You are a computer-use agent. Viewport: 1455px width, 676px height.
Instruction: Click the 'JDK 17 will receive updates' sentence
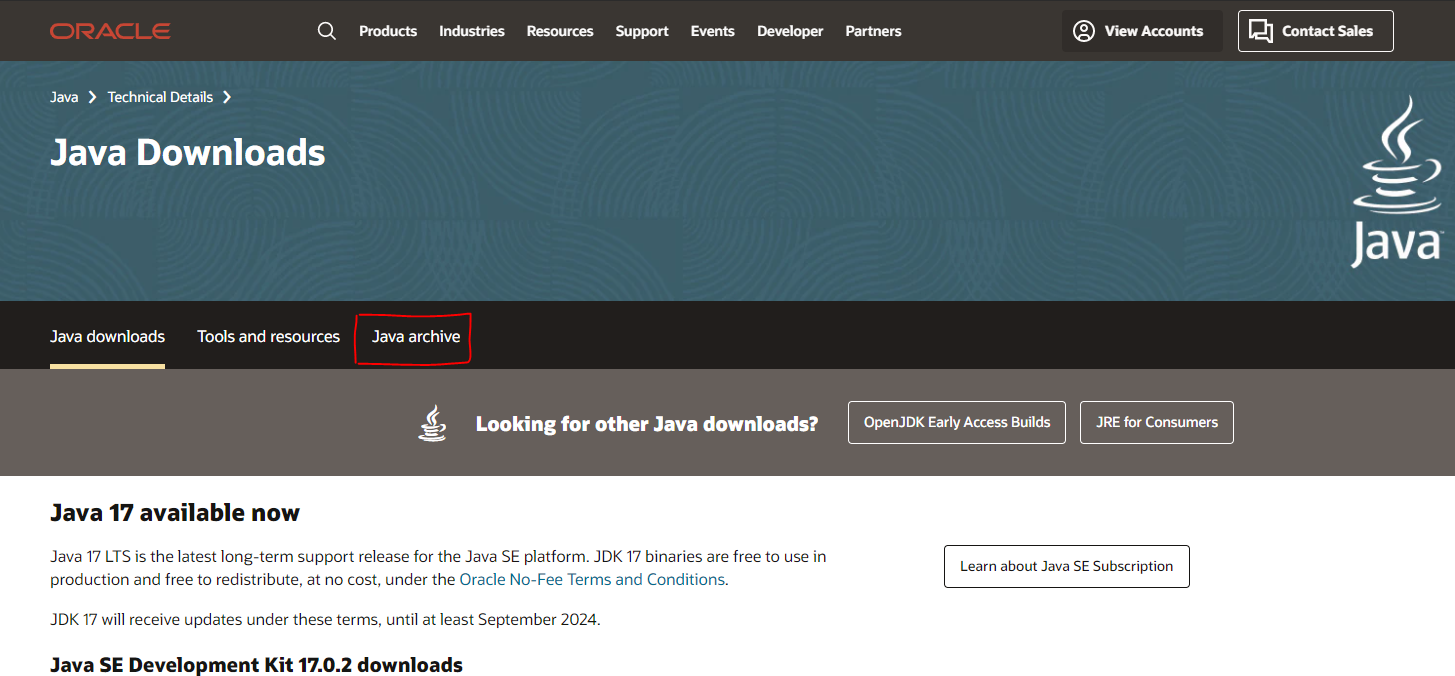click(325, 619)
